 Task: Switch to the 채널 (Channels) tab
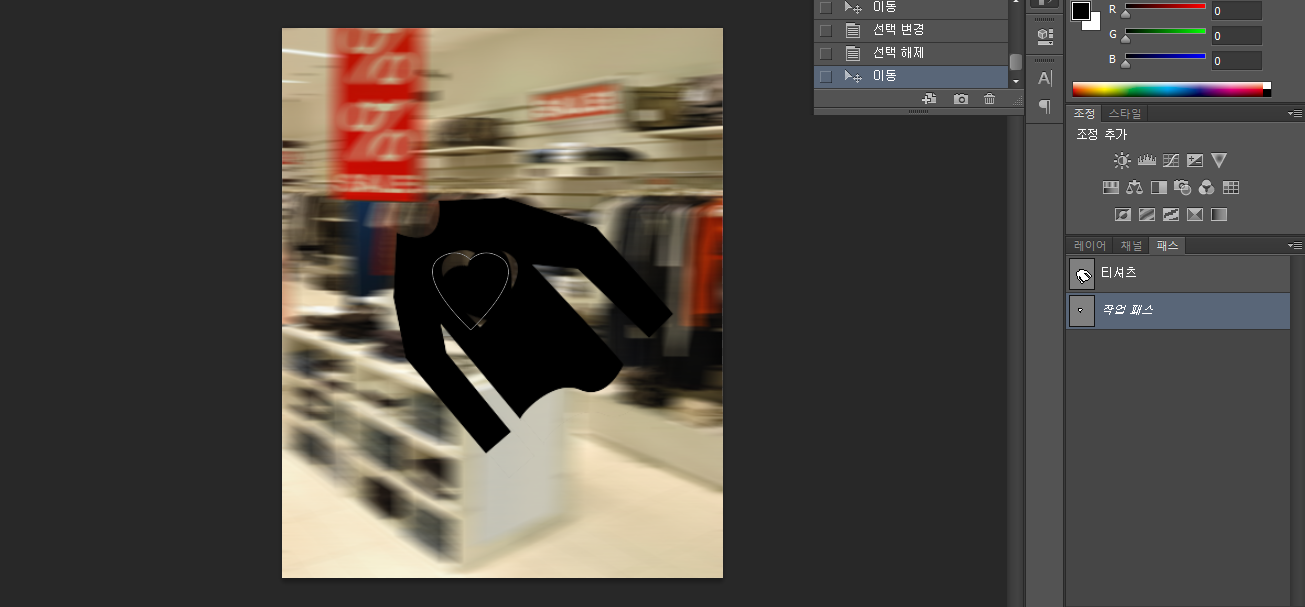(1130, 245)
